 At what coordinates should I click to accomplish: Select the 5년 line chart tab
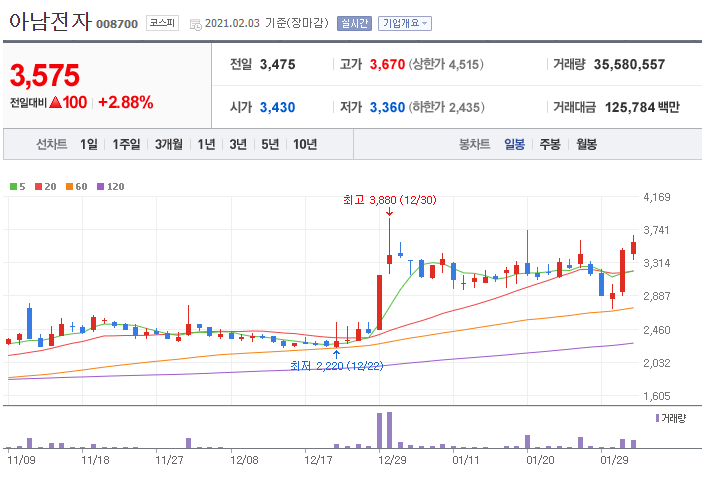[270, 144]
